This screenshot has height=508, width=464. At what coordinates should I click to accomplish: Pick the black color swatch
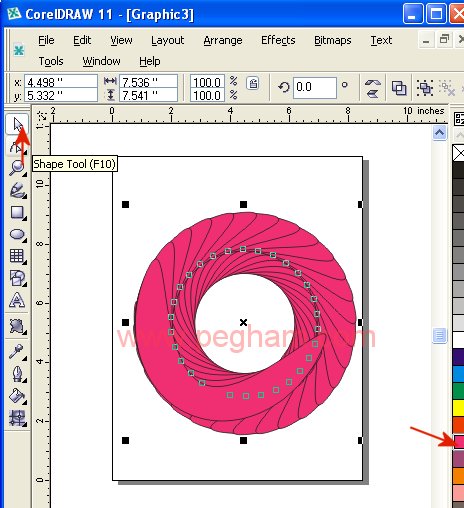click(x=459, y=170)
